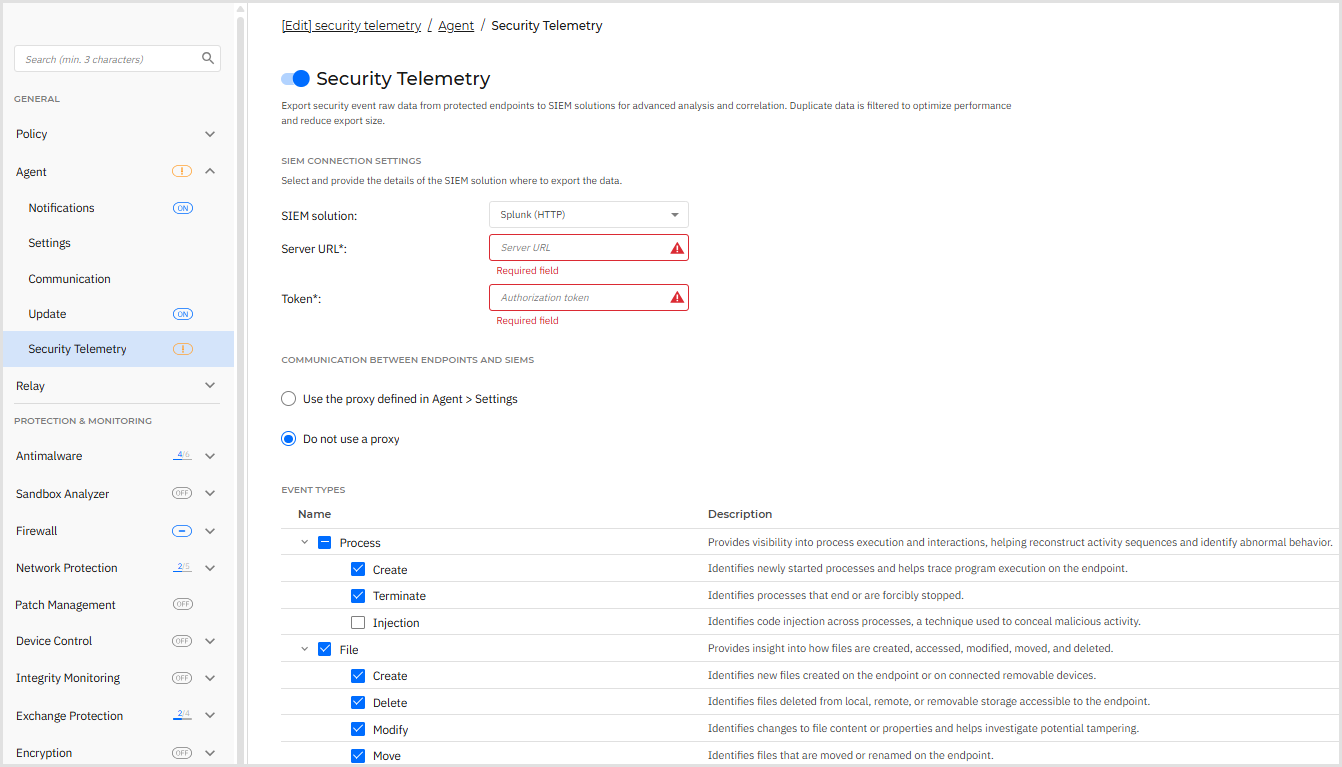Click the warning icon in Server URL field
The height and width of the screenshot is (767, 1342).
click(x=677, y=248)
